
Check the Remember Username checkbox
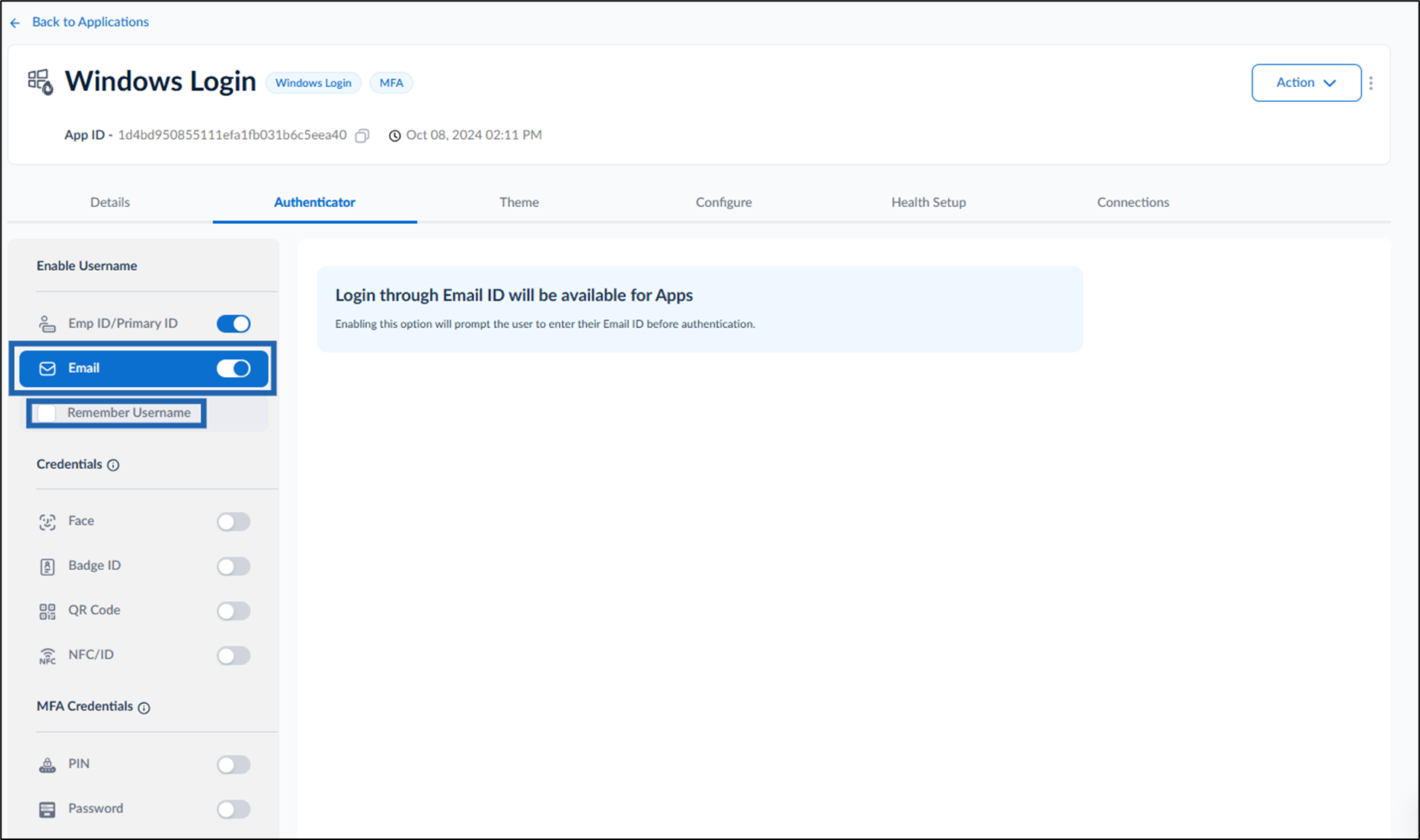pos(47,413)
